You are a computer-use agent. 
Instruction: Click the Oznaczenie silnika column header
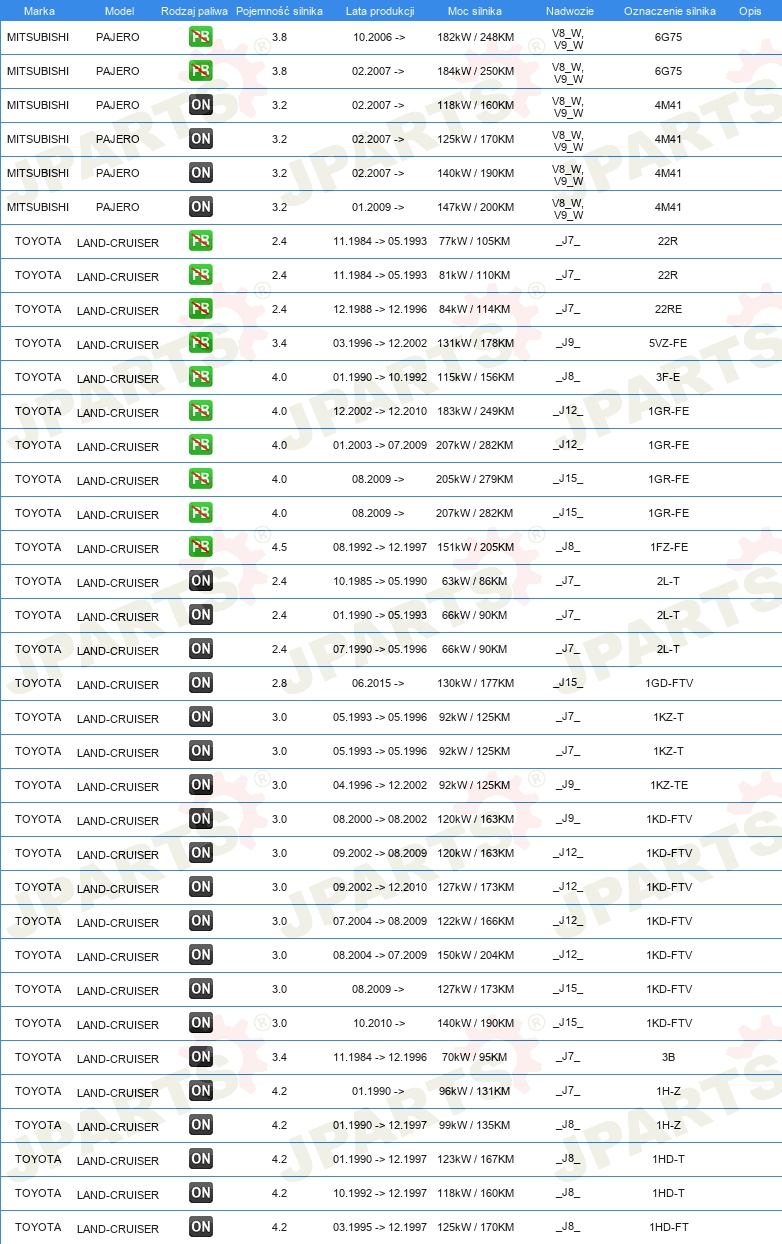tap(670, 11)
